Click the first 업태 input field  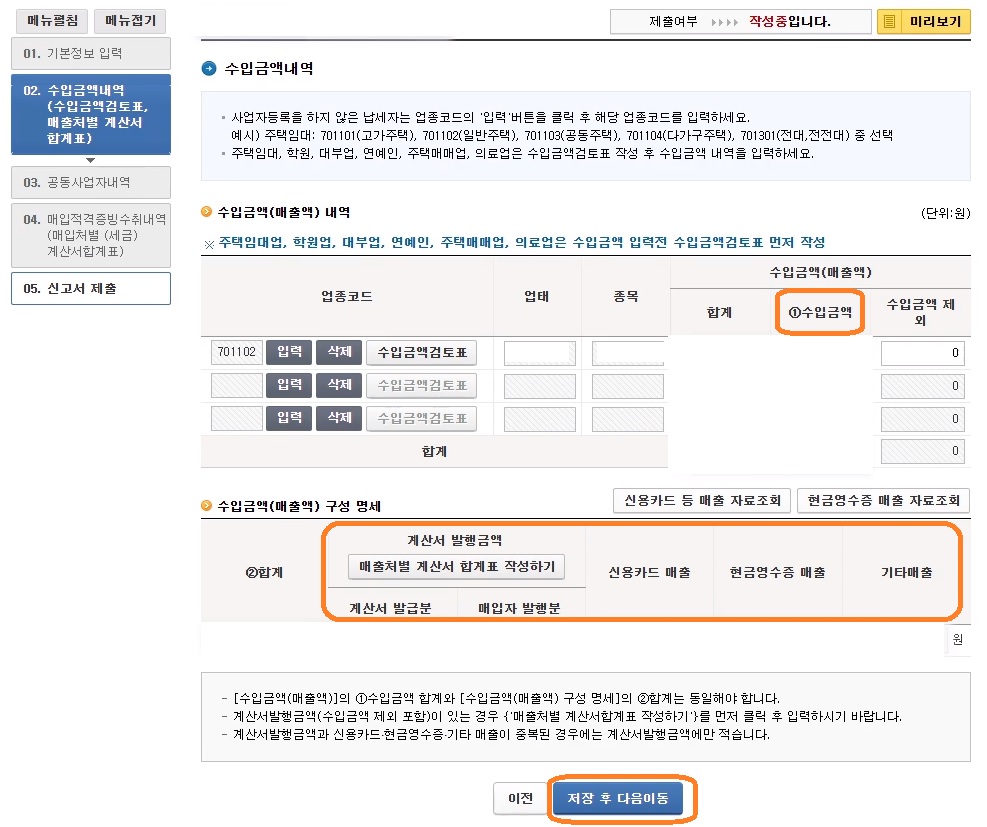(541, 352)
